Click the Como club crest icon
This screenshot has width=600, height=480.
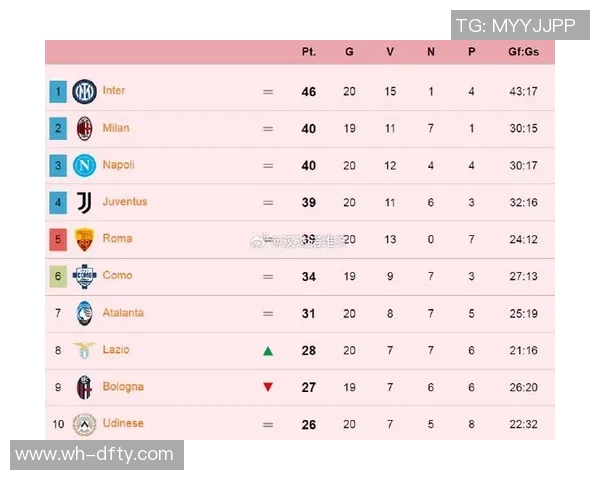[x=84, y=276]
